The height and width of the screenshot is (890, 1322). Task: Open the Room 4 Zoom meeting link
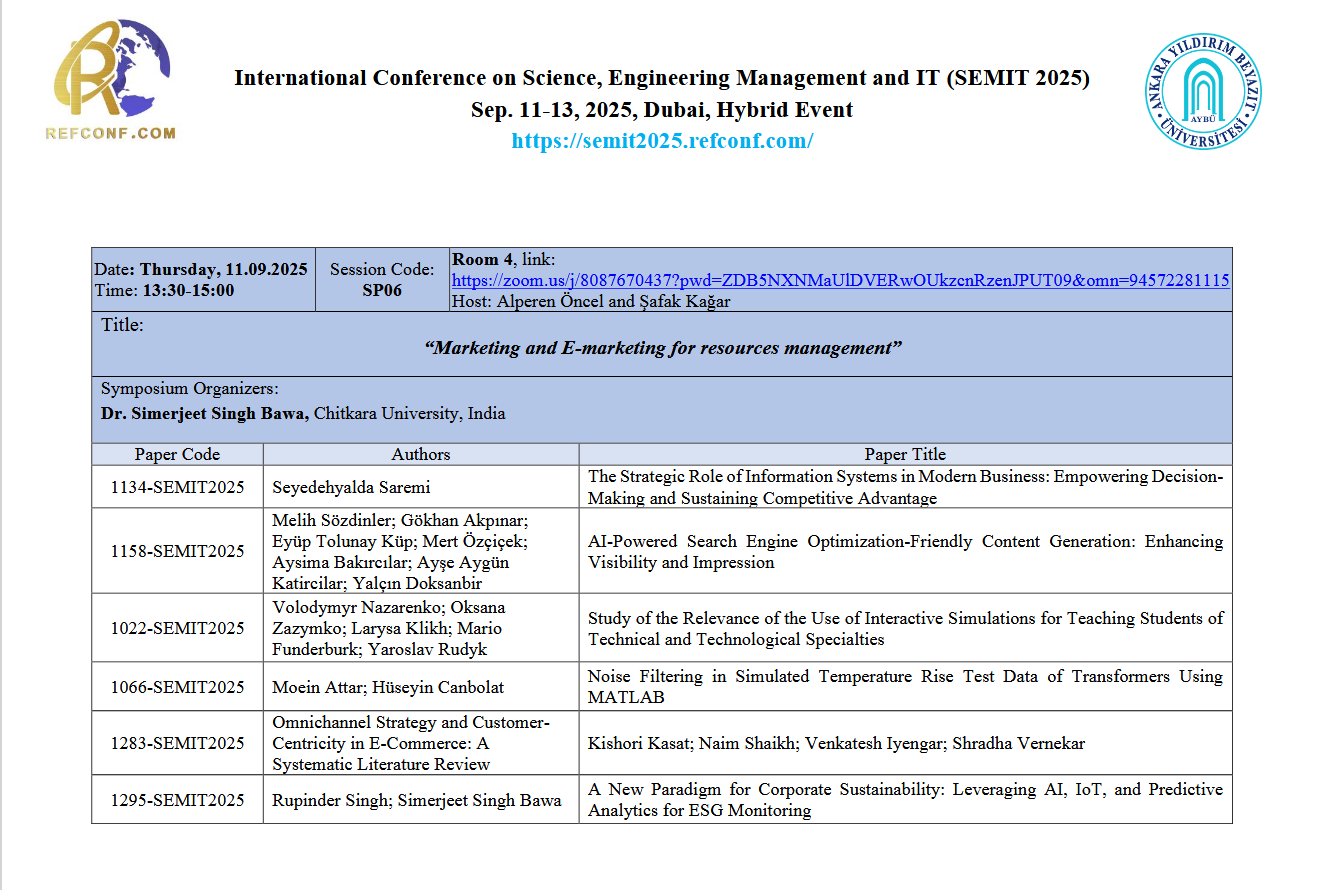point(840,281)
